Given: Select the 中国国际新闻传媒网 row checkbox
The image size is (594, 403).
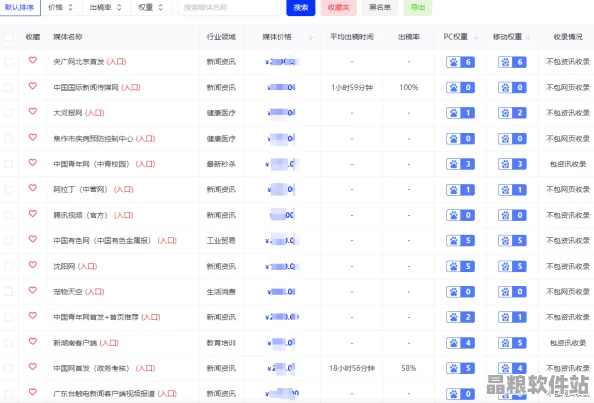Looking at the screenshot, I should pyautogui.click(x=8, y=87).
